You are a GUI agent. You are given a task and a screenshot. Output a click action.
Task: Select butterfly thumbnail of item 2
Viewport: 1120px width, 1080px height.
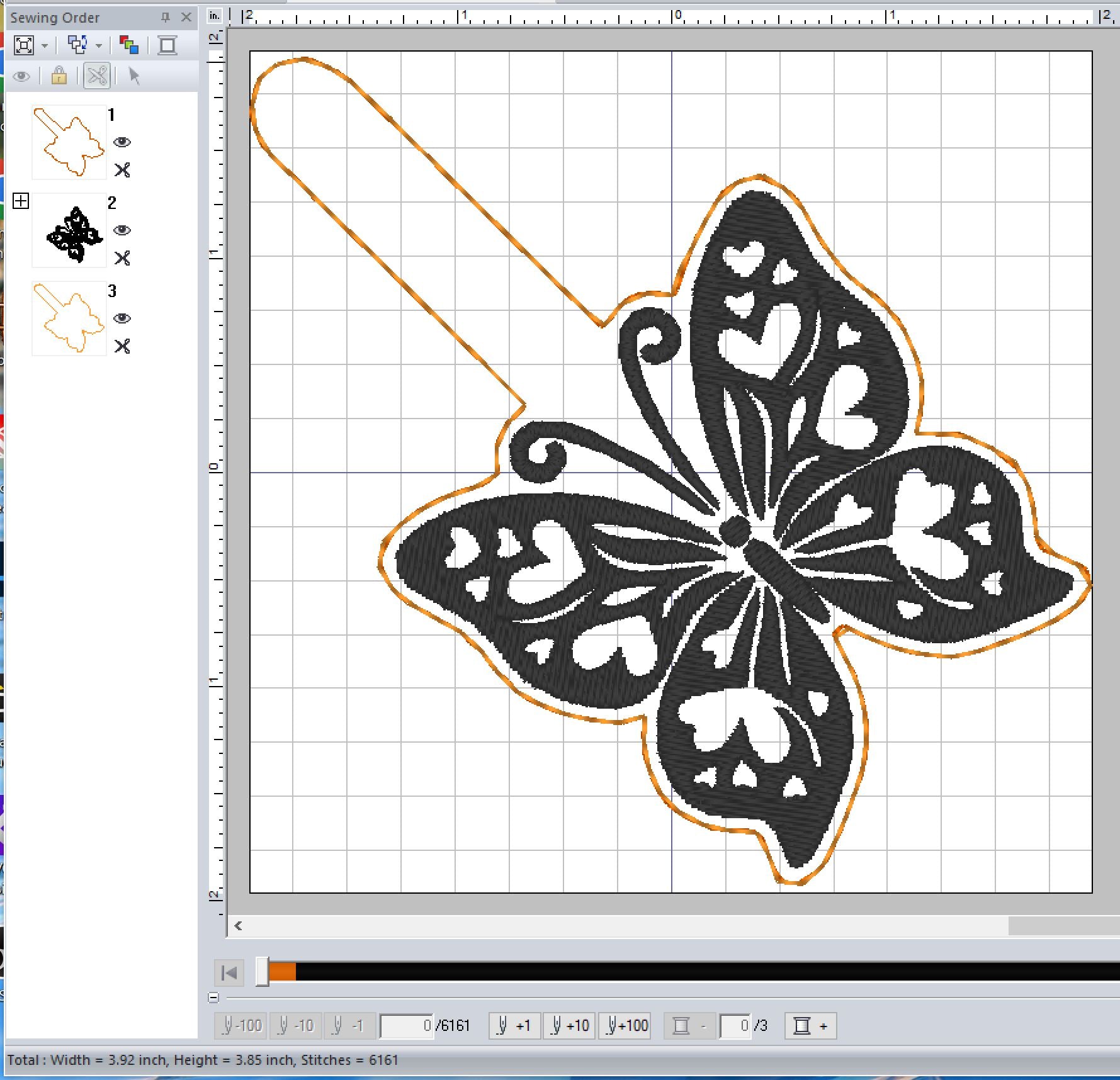(69, 232)
